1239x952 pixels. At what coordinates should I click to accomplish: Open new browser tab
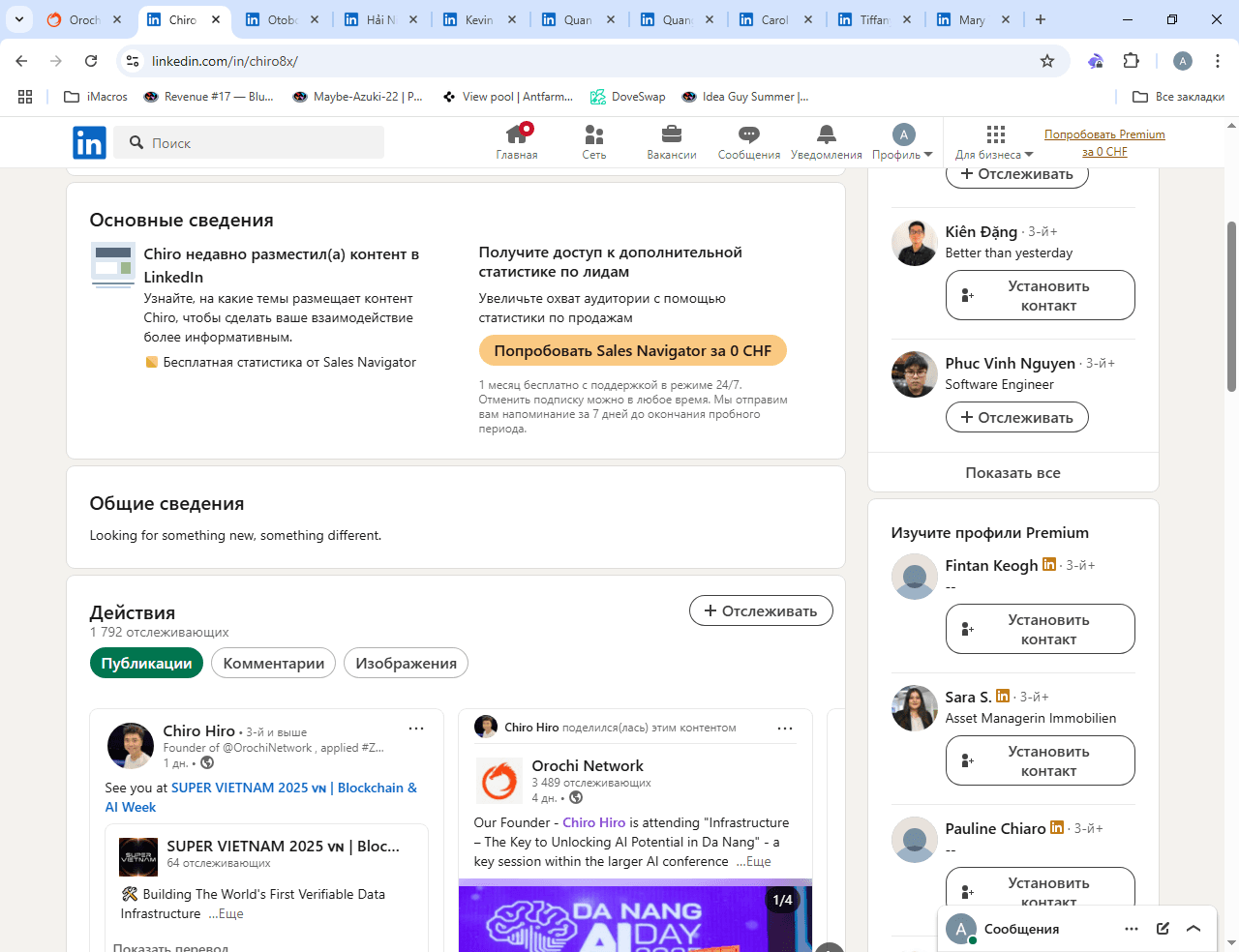[1041, 19]
